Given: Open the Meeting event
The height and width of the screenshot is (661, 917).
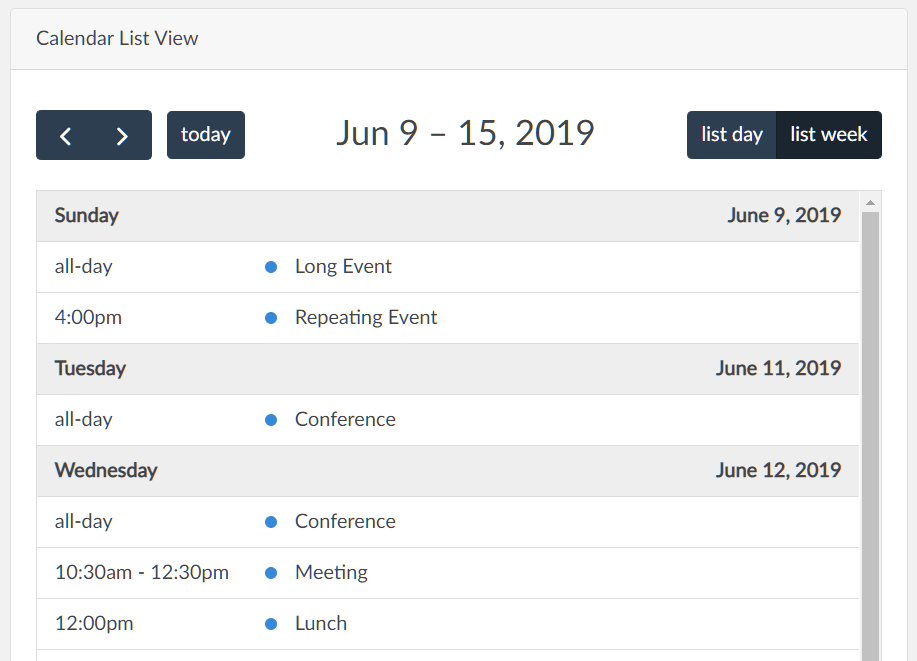Looking at the screenshot, I should (x=331, y=573).
